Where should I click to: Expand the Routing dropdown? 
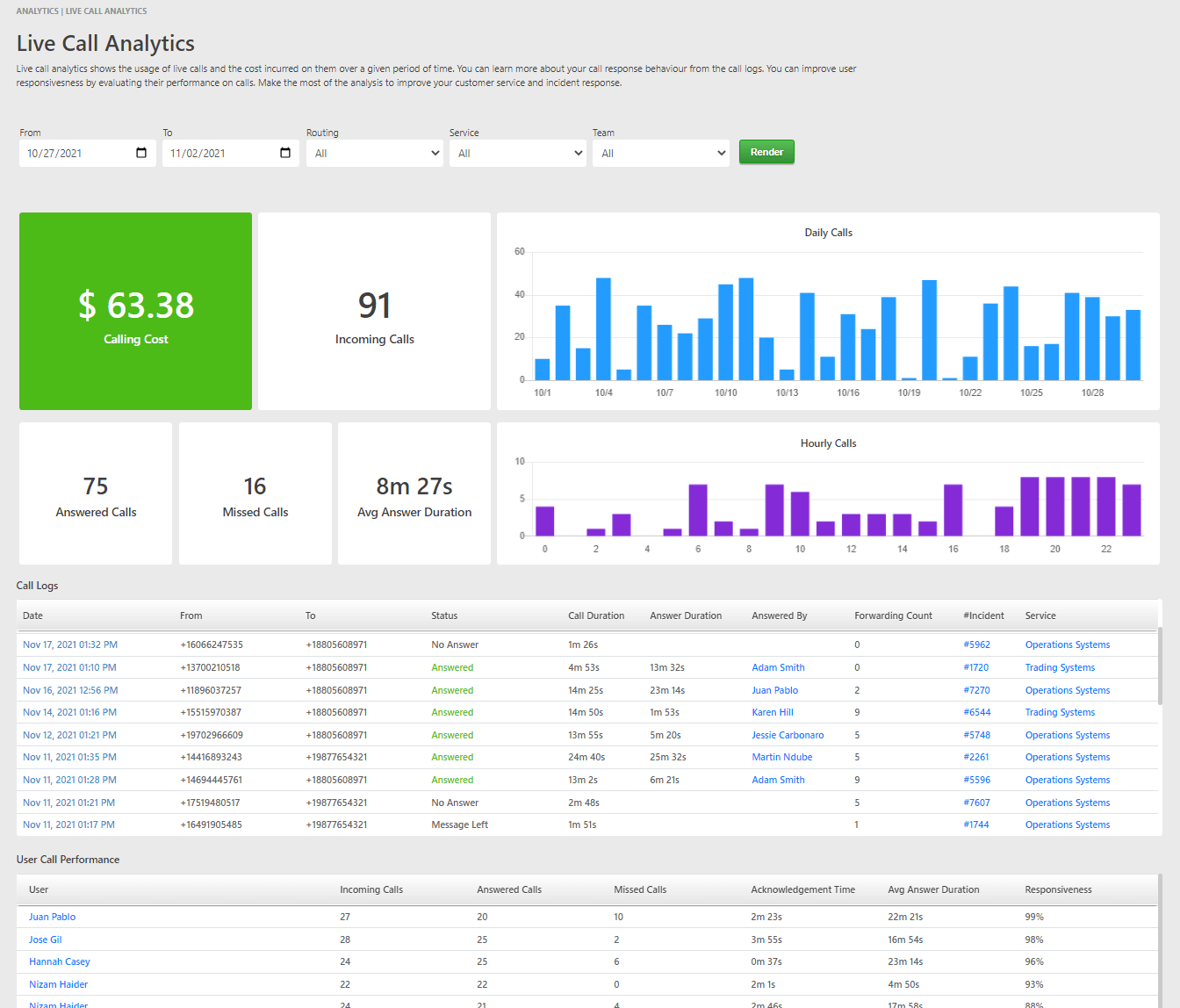[375, 153]
